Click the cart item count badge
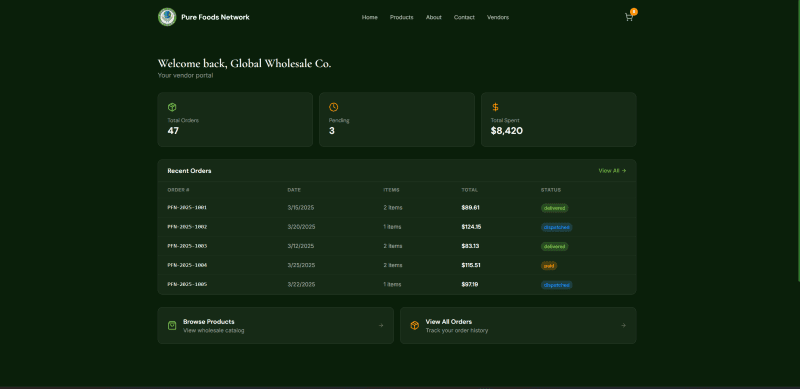Screen dimensions: 800x389 [x=634, y=12]
